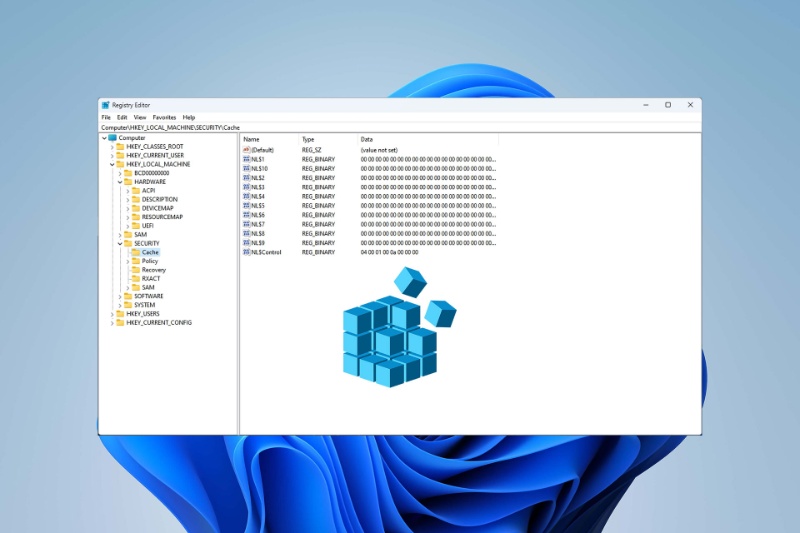The image size is (800, 533).
Task: Open the View menu
Action: pyautogui.click(x=140, y=117)
